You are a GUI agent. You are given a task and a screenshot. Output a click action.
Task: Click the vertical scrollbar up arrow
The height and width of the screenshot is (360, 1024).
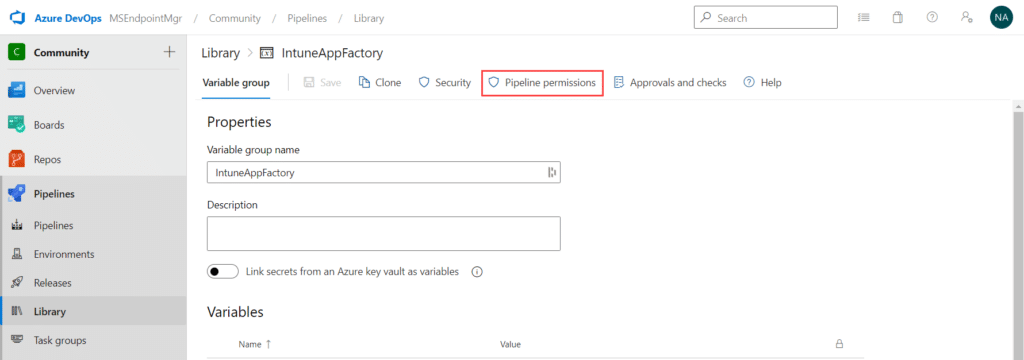coord(1017,105)
